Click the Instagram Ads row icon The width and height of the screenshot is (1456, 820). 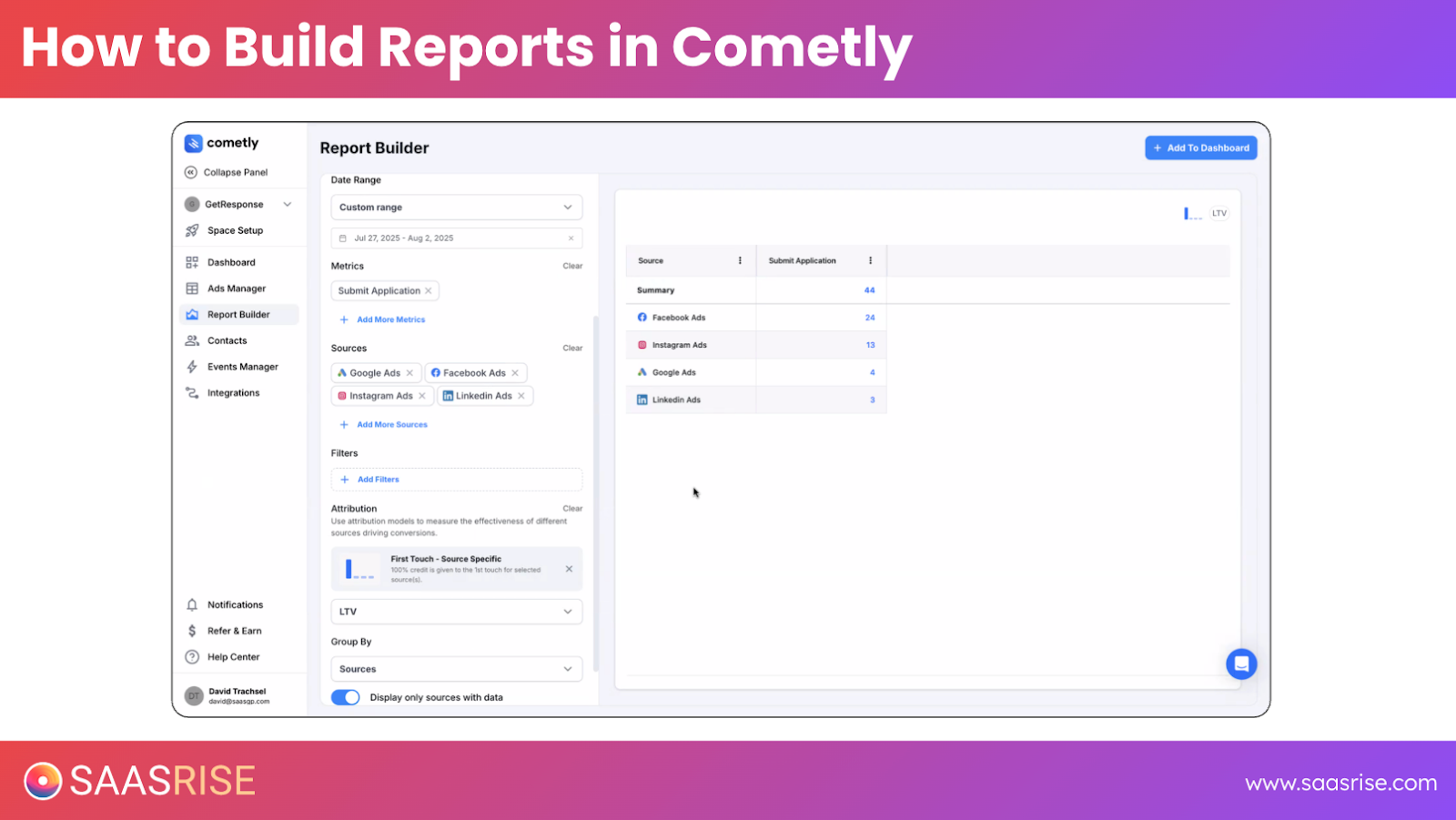pos(642,345)
